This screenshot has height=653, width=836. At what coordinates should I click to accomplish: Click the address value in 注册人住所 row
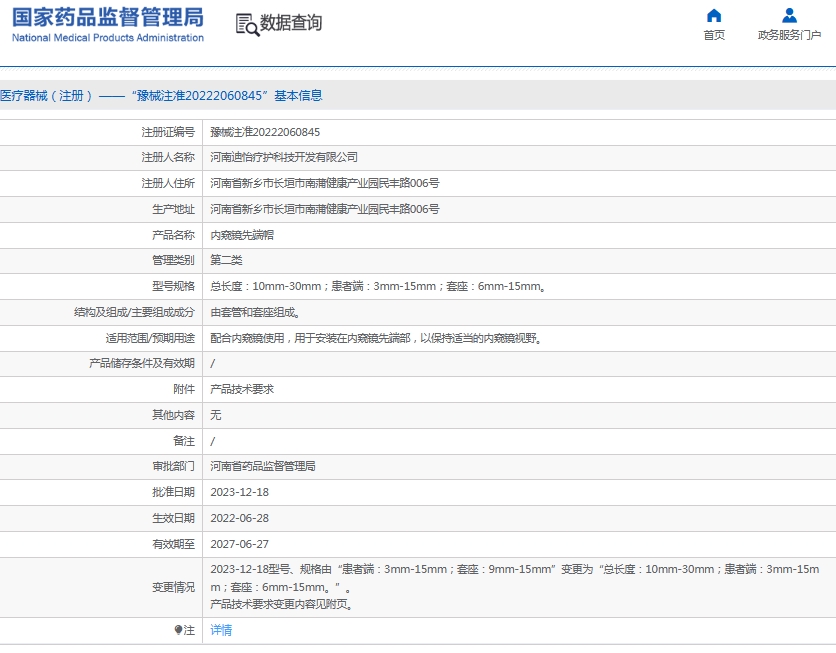325,183
